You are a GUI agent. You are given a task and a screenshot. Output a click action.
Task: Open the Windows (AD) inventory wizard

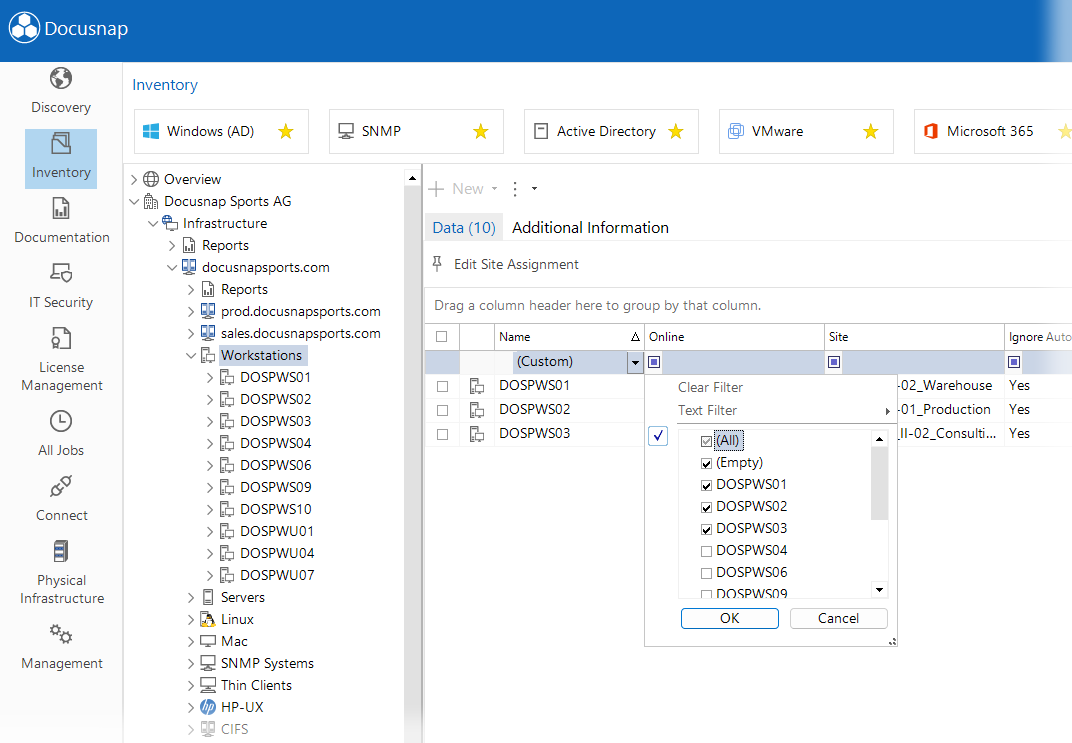(221, 131)
